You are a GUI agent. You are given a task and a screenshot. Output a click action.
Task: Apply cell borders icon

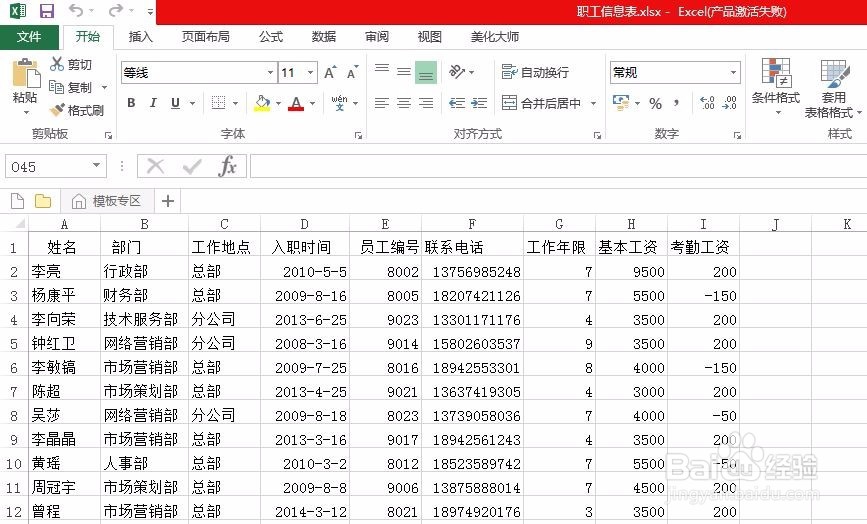point(218,103)
